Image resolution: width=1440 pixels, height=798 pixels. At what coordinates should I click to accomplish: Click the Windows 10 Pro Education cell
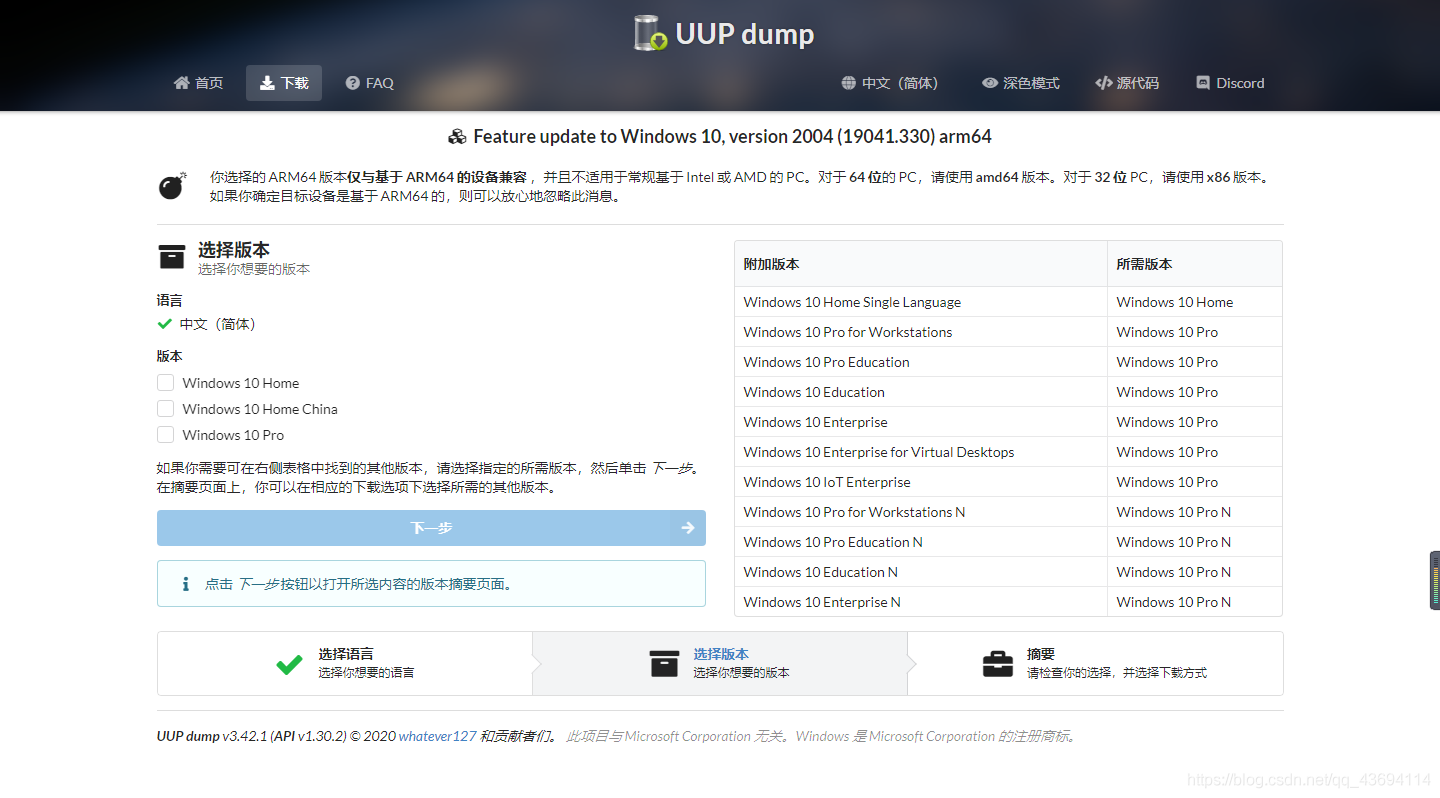tap(921, 362)
